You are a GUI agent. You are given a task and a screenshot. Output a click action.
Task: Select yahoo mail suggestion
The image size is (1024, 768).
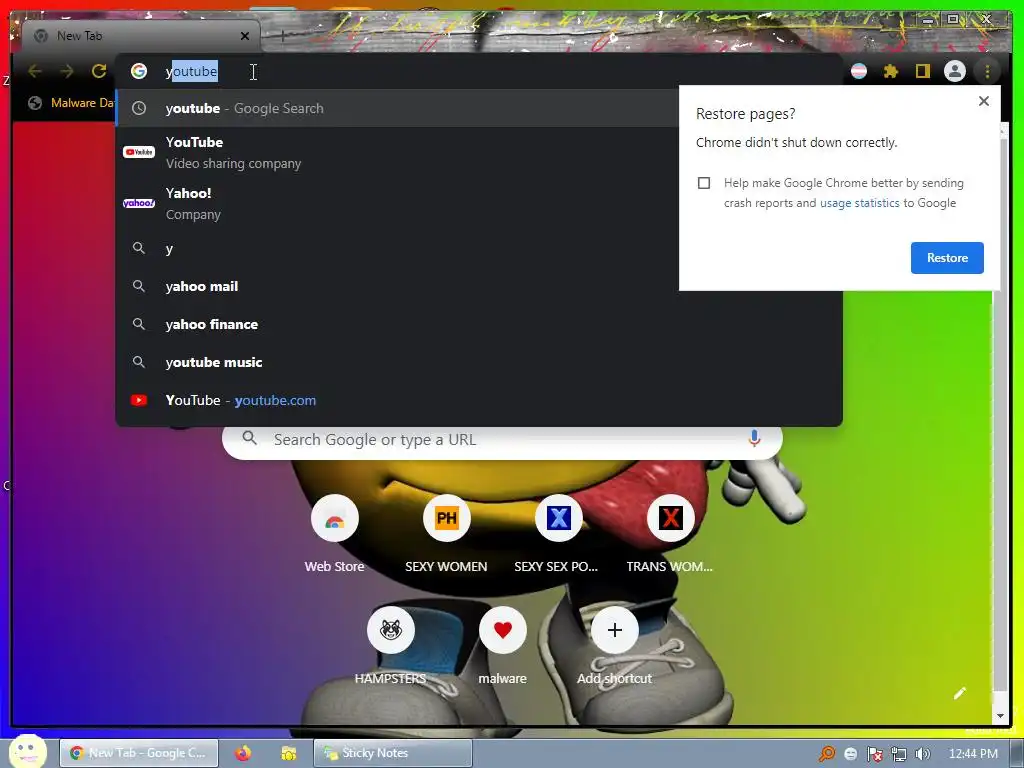[397, 286]
